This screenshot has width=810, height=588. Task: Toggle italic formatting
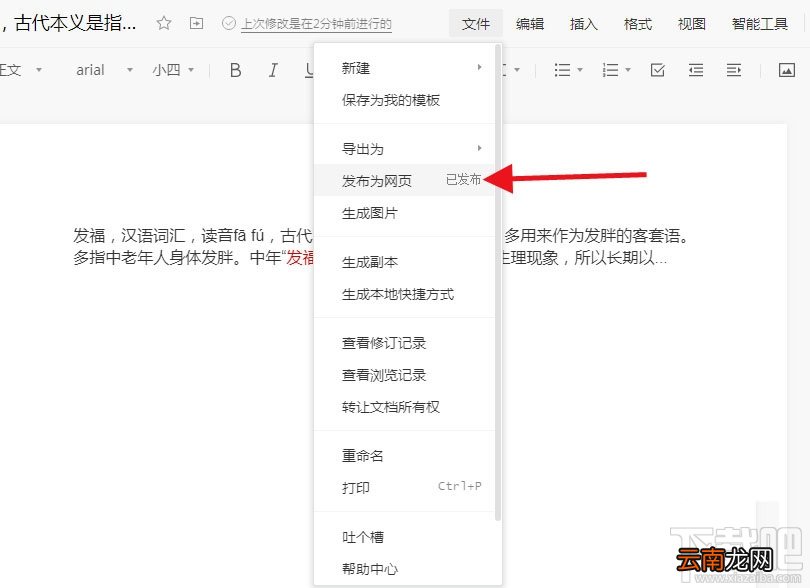coord(273,70)
